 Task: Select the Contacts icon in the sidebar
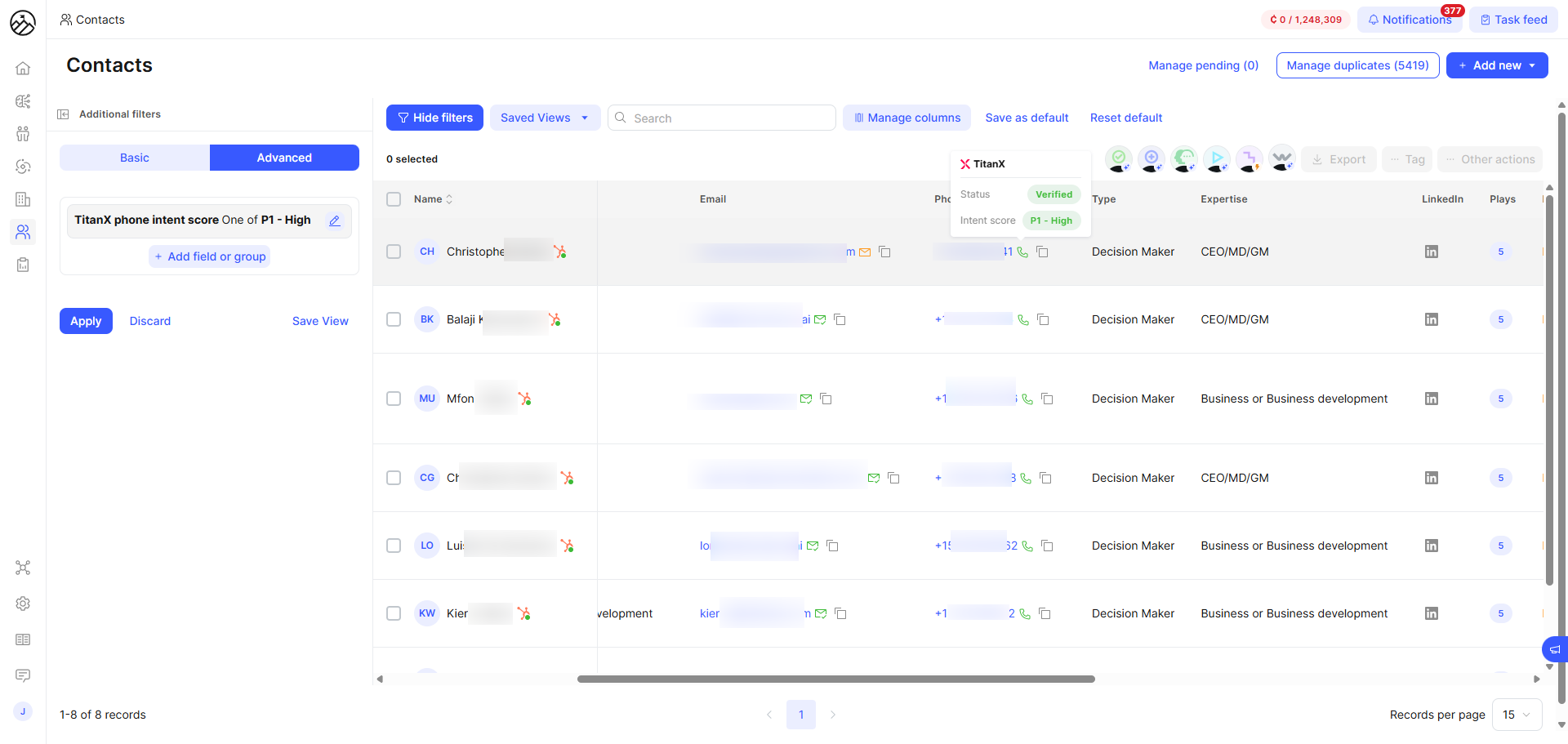pos(23,233)
